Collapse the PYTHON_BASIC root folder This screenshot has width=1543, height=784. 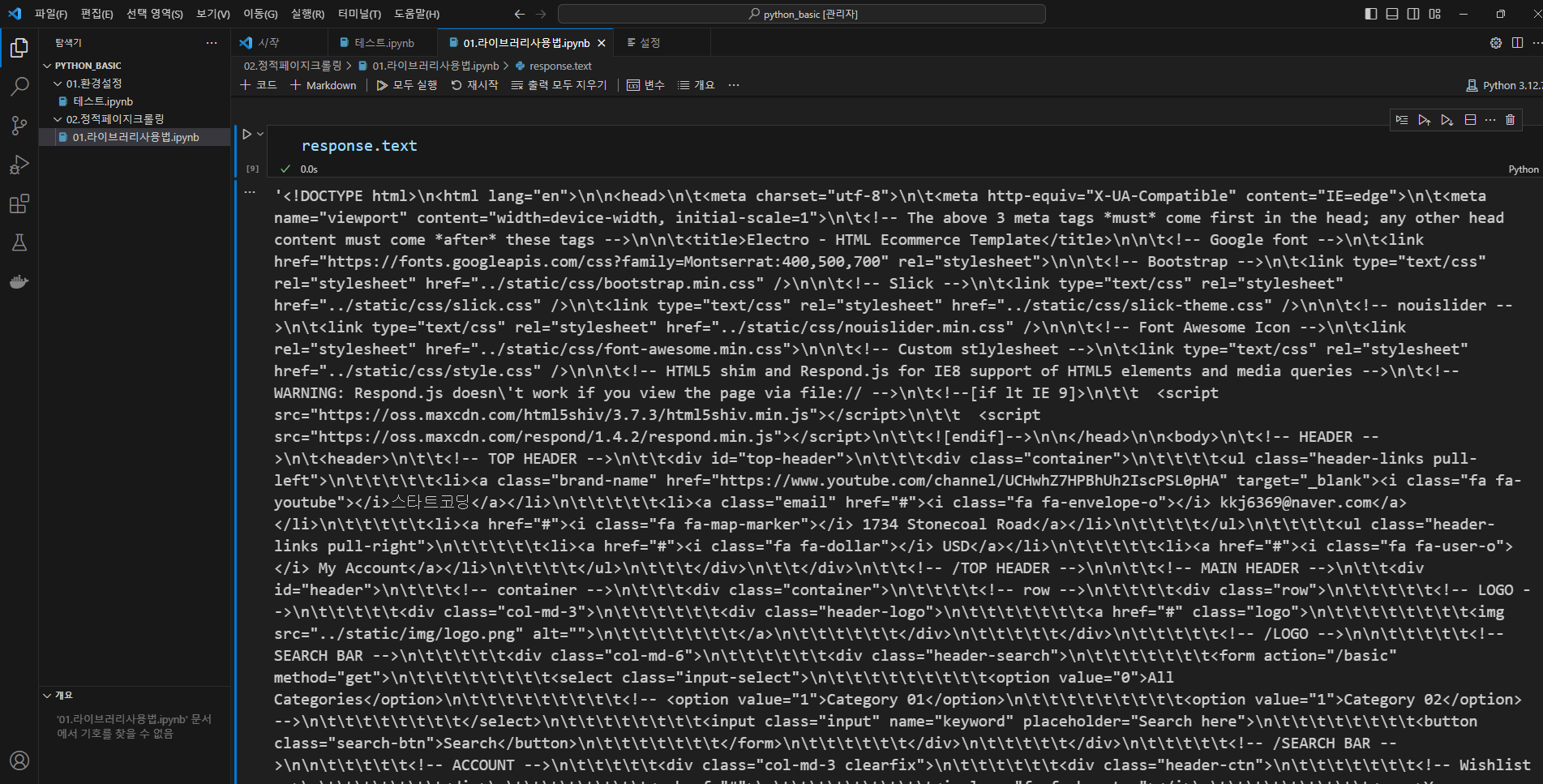coord(47,66)
